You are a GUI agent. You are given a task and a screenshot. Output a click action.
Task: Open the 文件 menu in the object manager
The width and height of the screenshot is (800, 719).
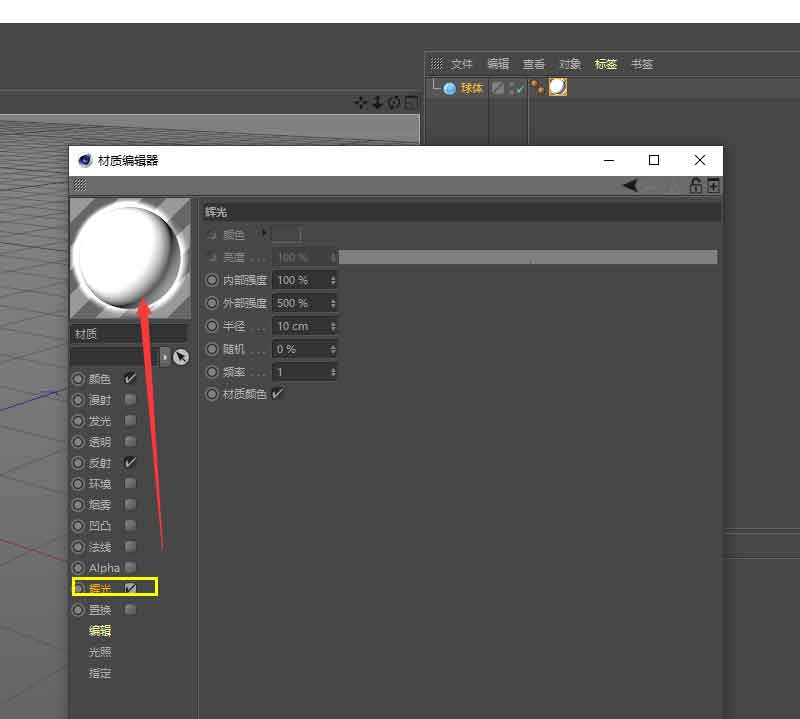[462, 64]
